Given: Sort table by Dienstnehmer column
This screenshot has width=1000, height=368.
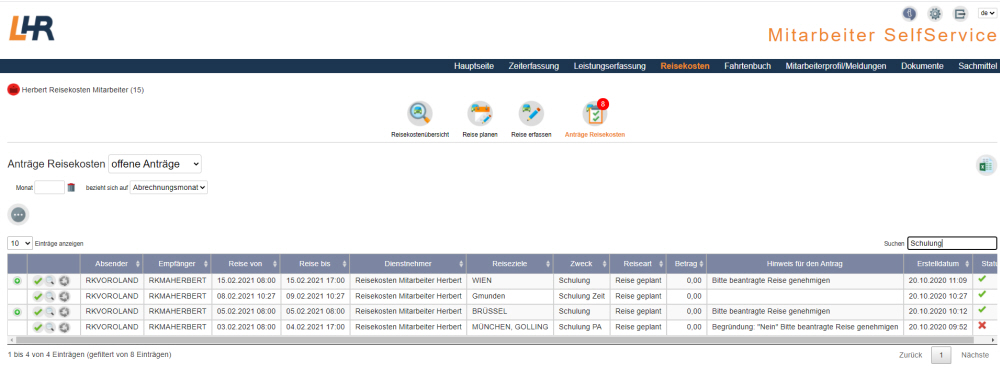Looking at the screenshot, I should tap(408, 263).
